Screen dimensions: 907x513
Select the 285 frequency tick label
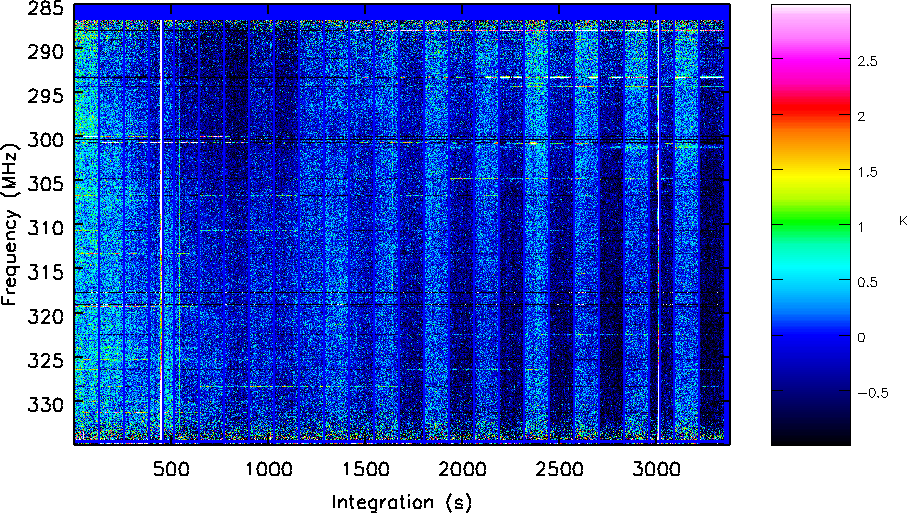44,9
